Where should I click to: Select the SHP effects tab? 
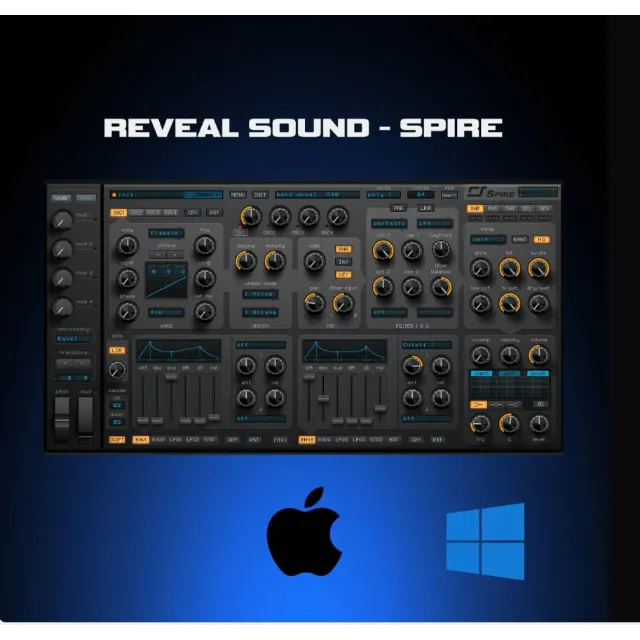click(475, 209)
